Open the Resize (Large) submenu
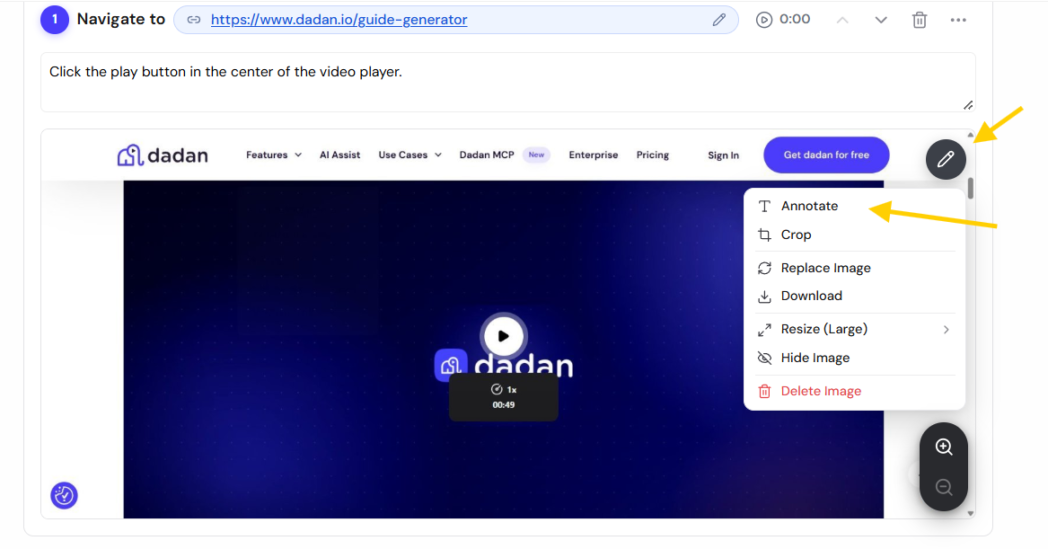This screenshot has width=1048, height=549. coord(854,329)
